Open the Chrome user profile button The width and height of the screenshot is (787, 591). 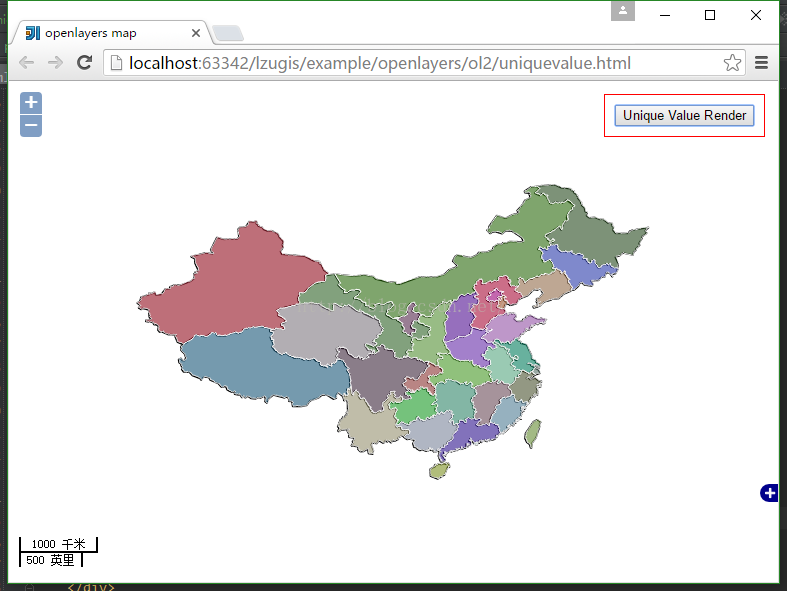click(623, 11)
